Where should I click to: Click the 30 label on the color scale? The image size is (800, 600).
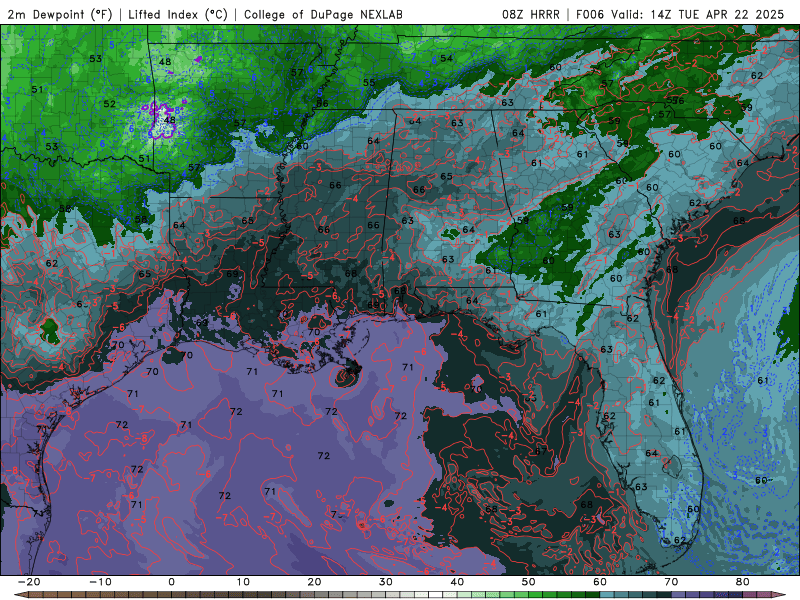pos(386,582)
